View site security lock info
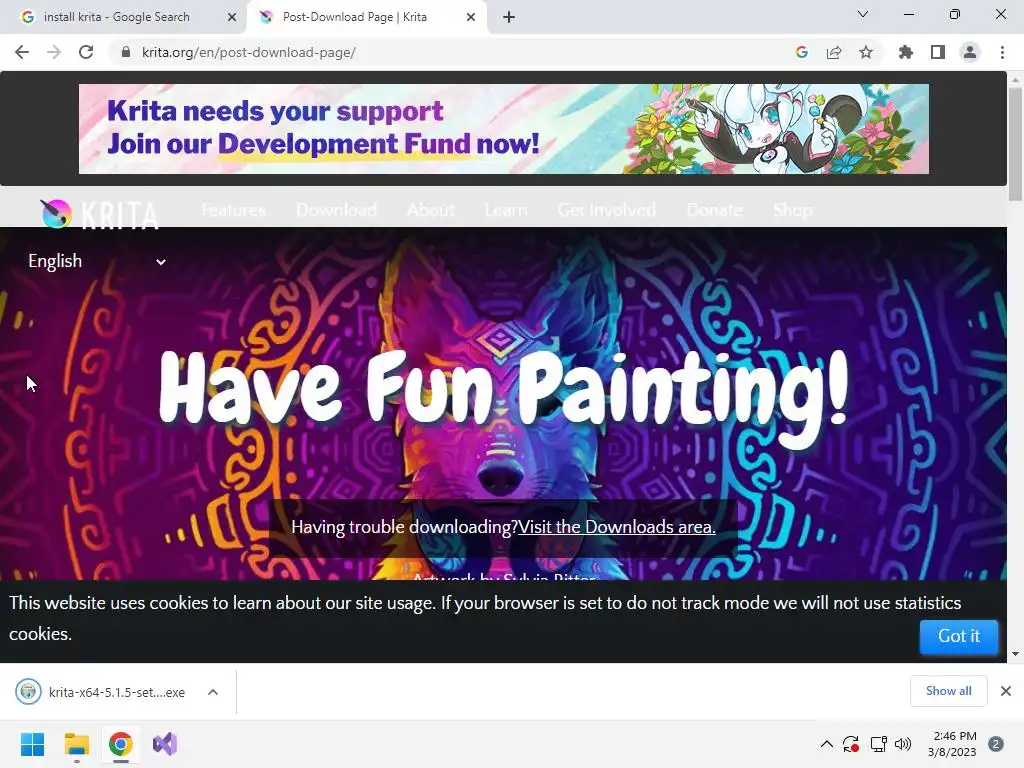Screen dimensions: 1024x768 click(126, 52)
